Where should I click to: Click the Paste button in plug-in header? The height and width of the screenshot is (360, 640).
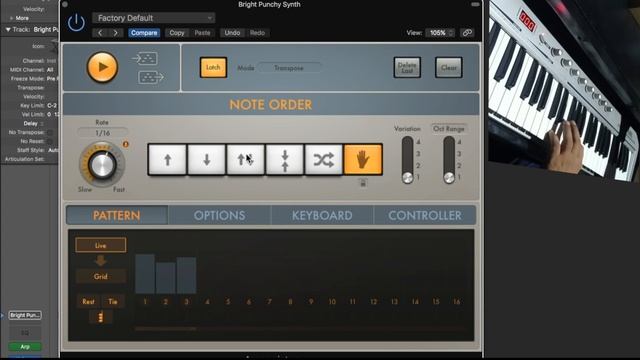(x=202, y=33)
